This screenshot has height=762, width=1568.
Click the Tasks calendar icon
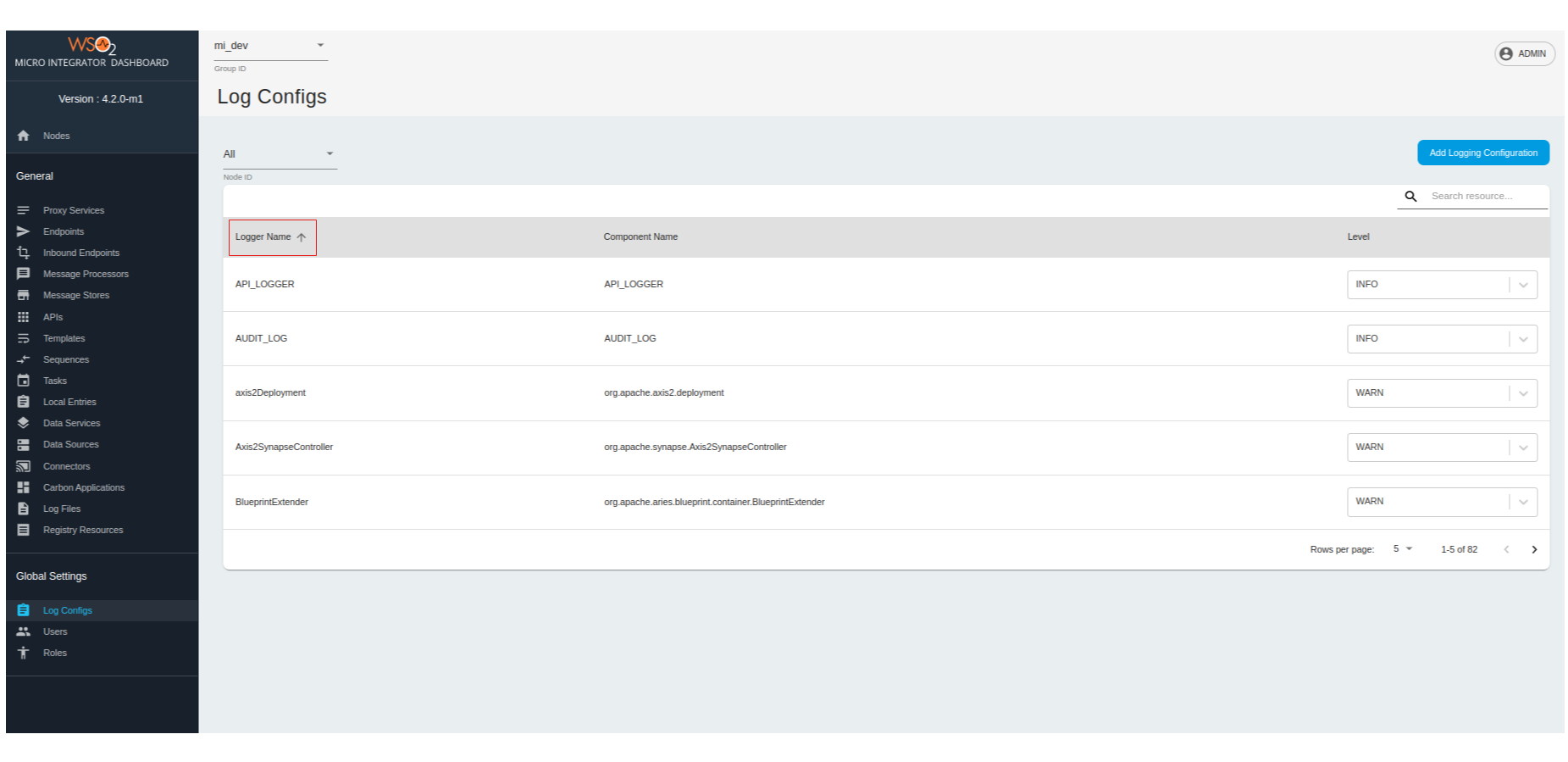coord(23,381)
